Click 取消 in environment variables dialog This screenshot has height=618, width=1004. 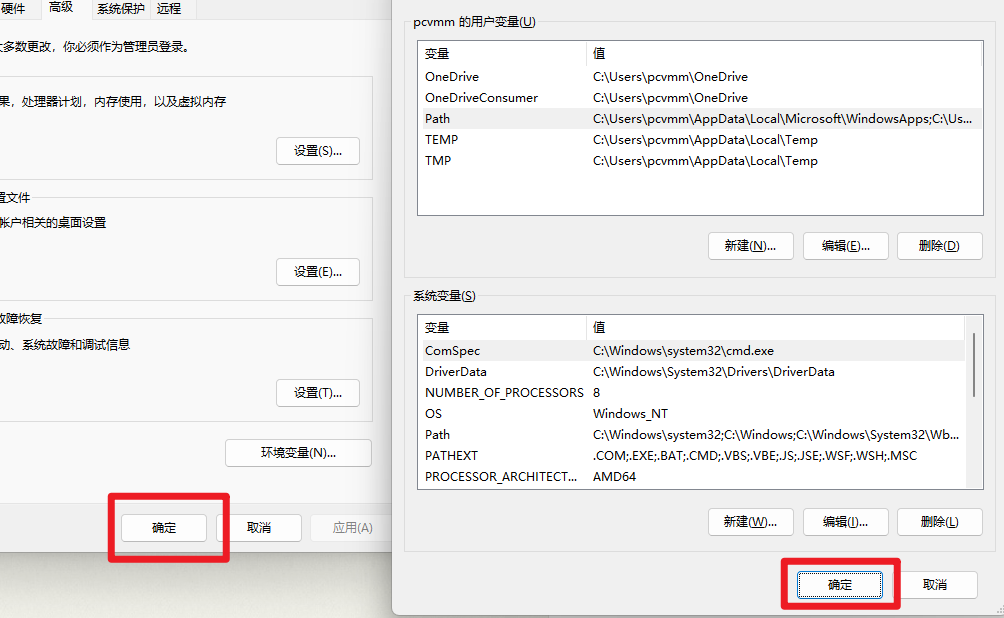(x=935, y=585)
